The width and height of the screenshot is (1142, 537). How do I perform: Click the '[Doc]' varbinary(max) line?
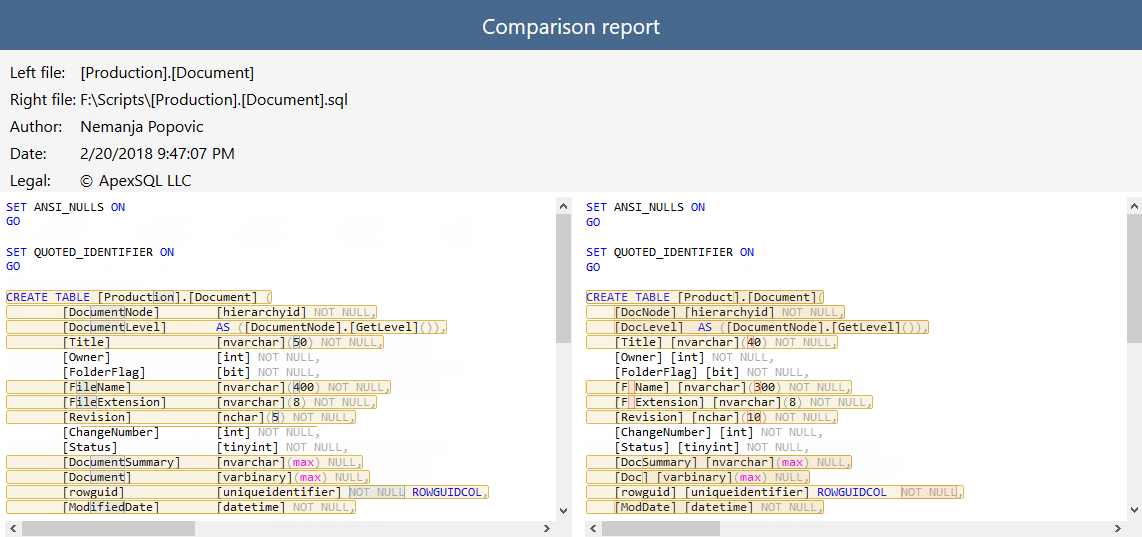coord(698,477)
